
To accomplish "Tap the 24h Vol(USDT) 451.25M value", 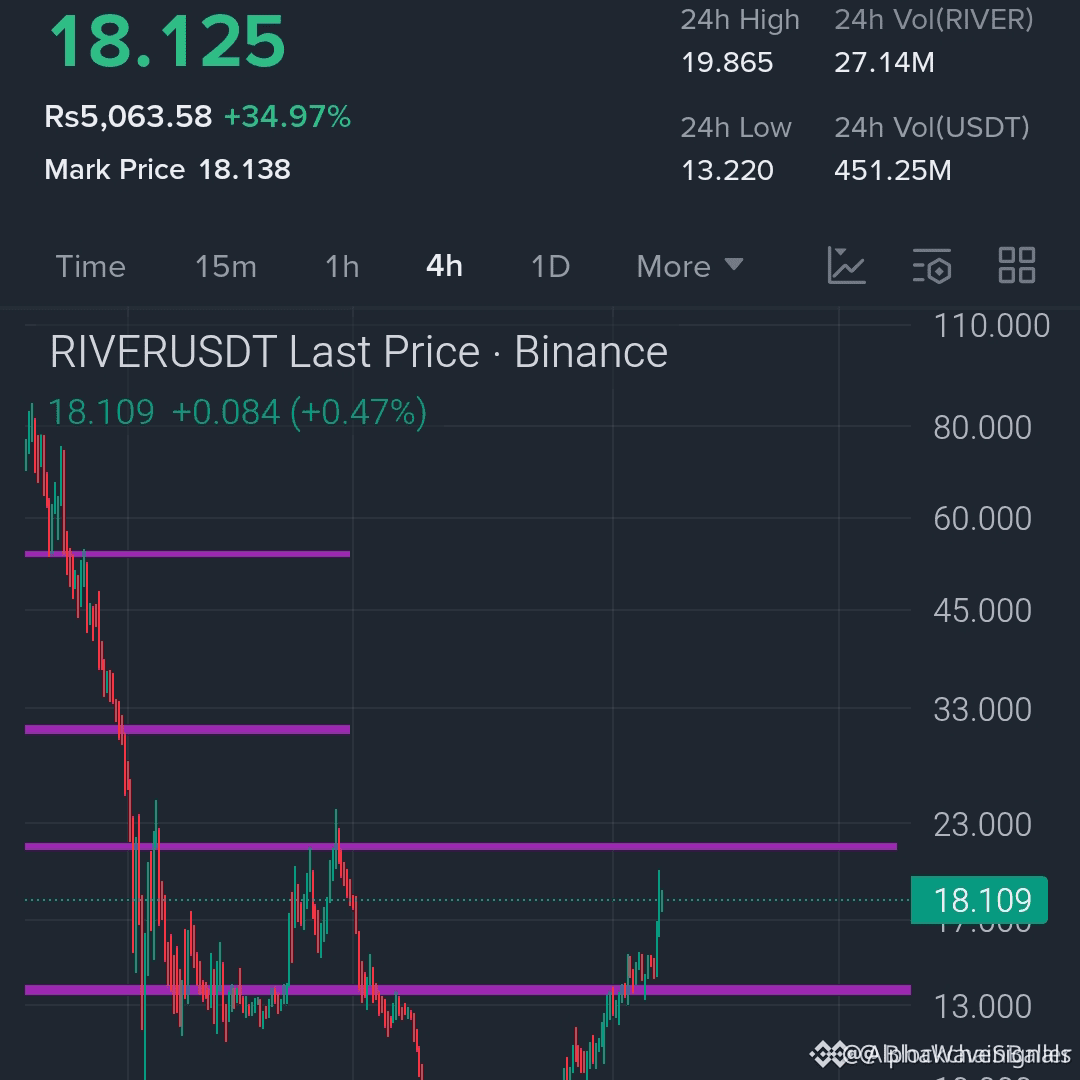I will point(893,170).
